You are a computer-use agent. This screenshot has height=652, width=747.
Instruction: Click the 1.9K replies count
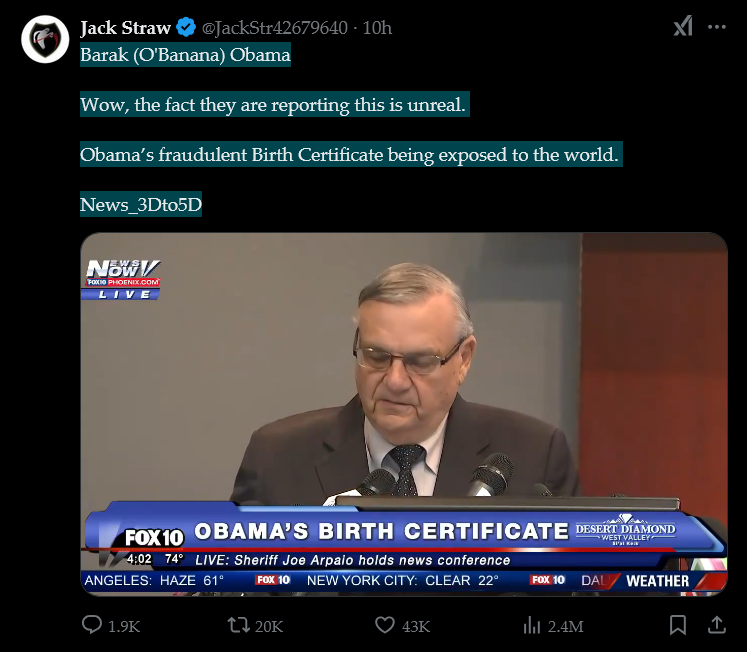coord(124,626)
